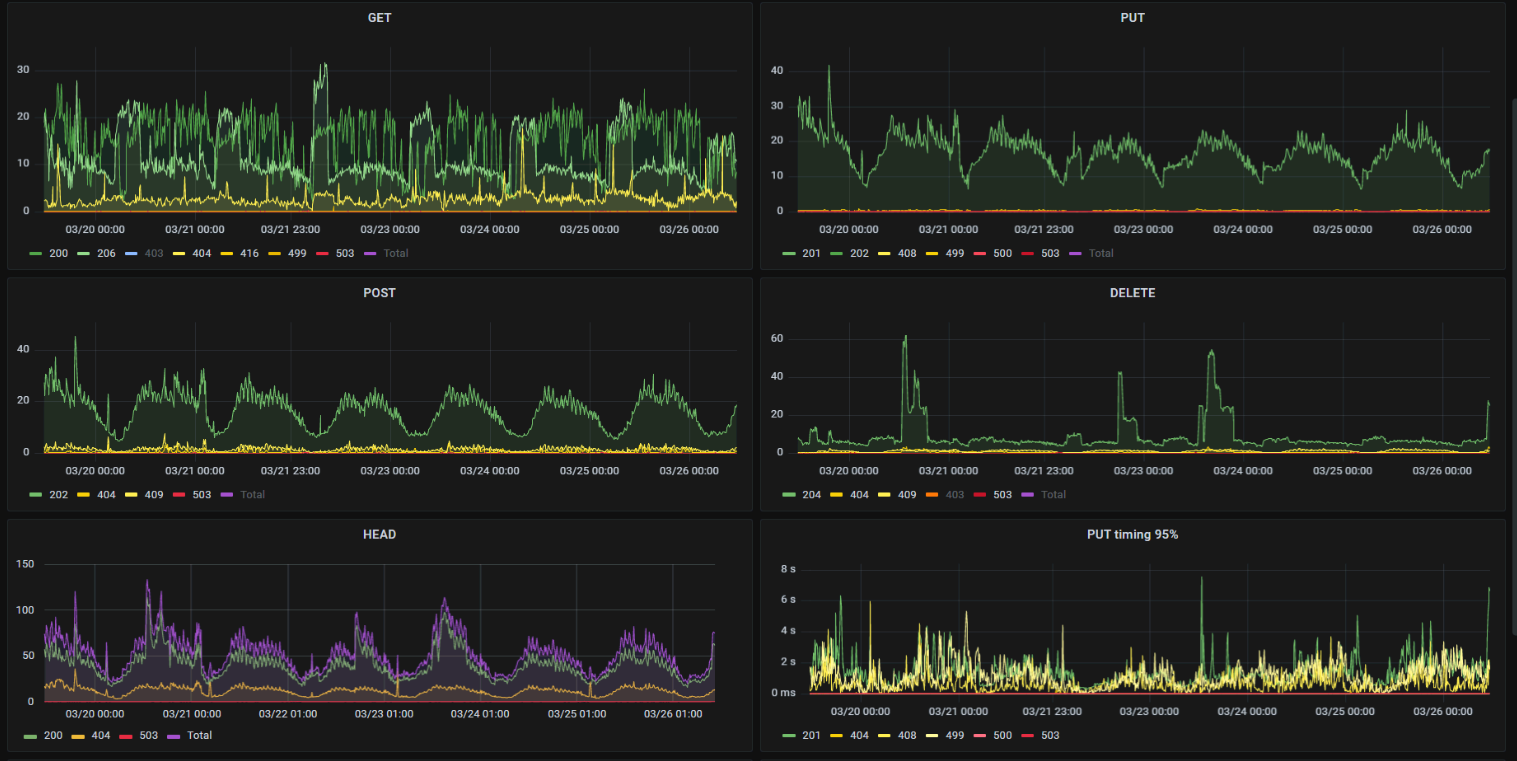
Task: Click the 60 label on DELETE y-axis
Action: pyautogui.click(x=776, y=339)
